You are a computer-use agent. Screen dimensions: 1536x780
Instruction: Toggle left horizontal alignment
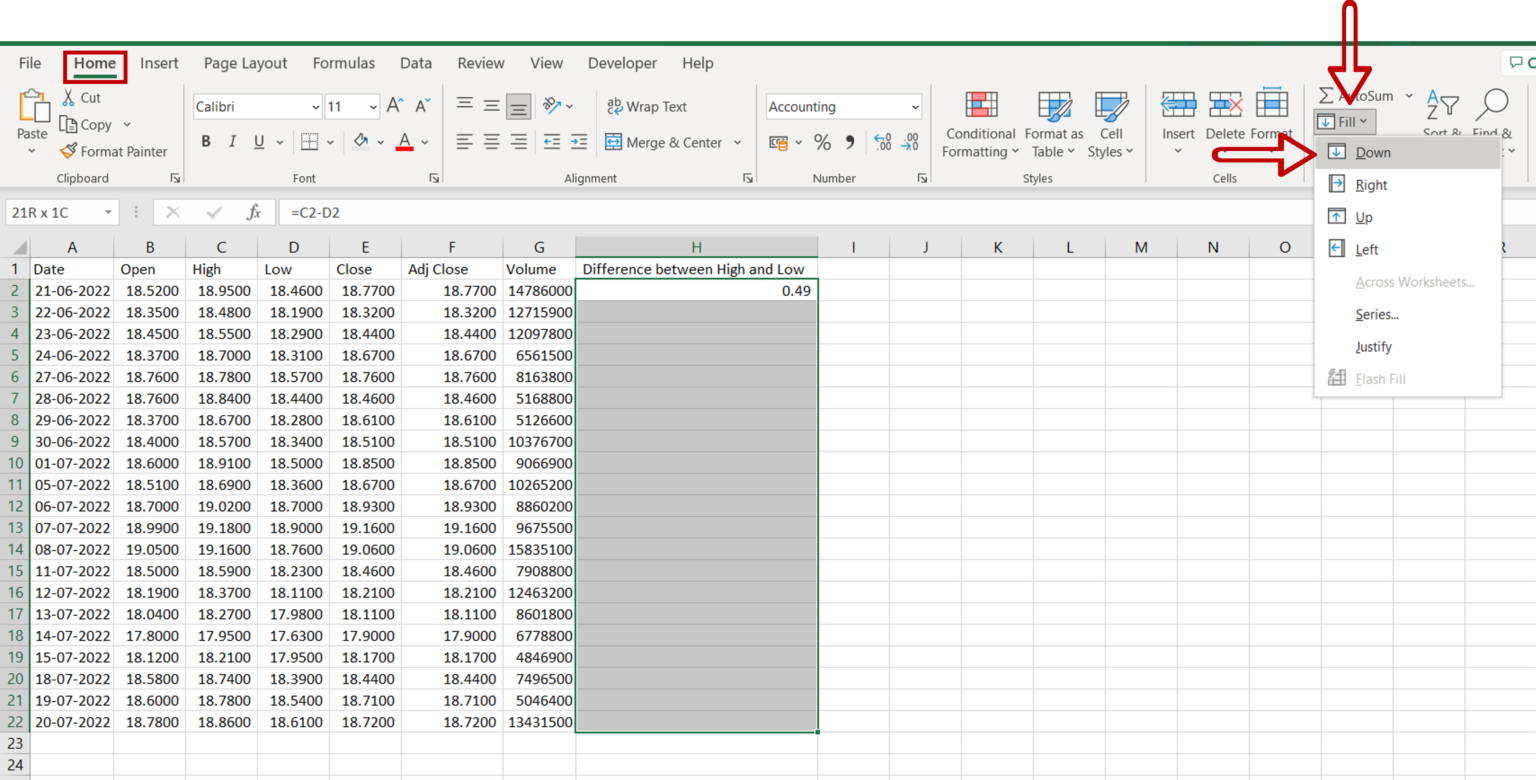(x=465, y=142)
